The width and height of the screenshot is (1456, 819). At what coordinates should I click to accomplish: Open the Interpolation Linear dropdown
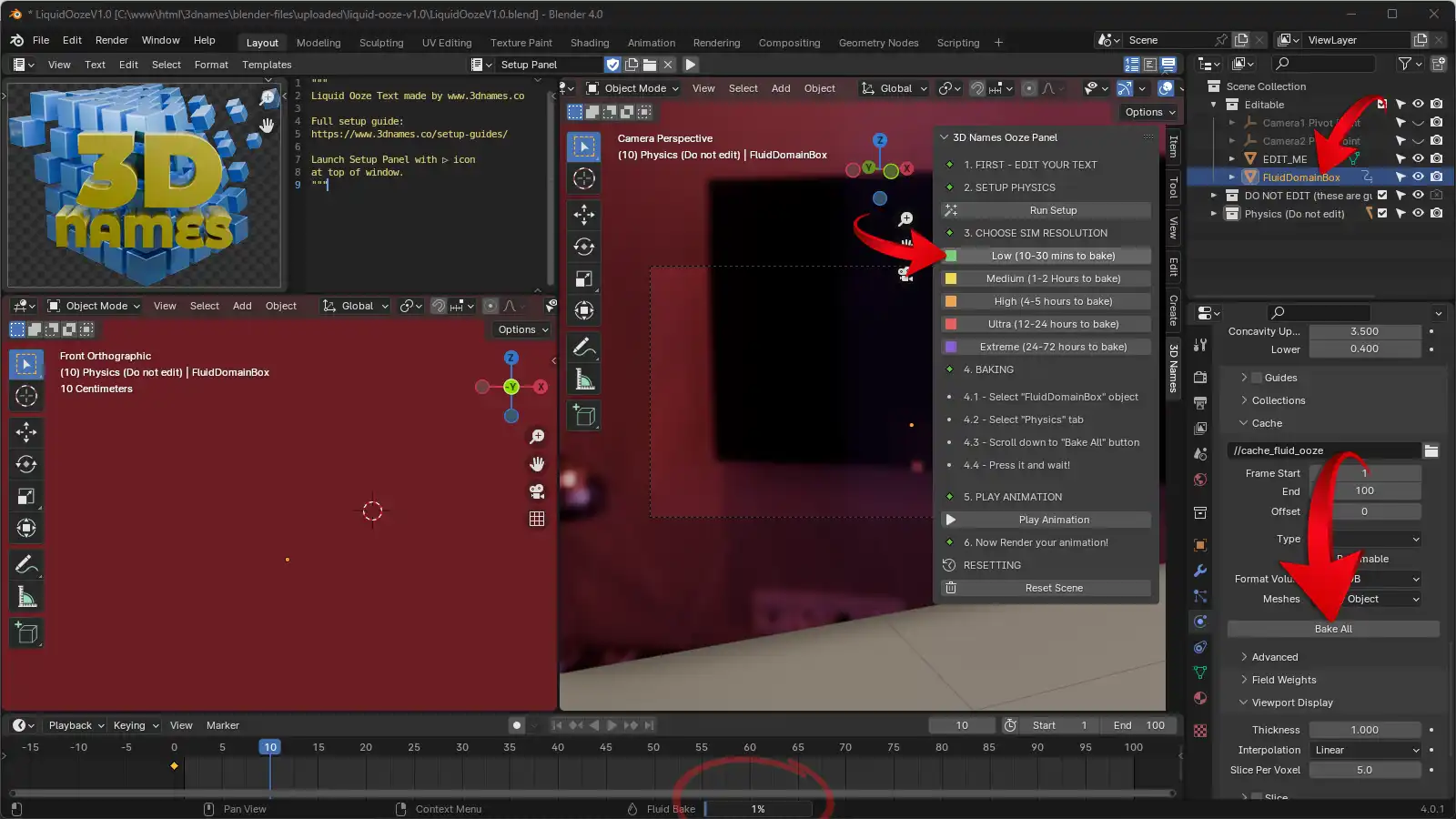coord(1365,750)
